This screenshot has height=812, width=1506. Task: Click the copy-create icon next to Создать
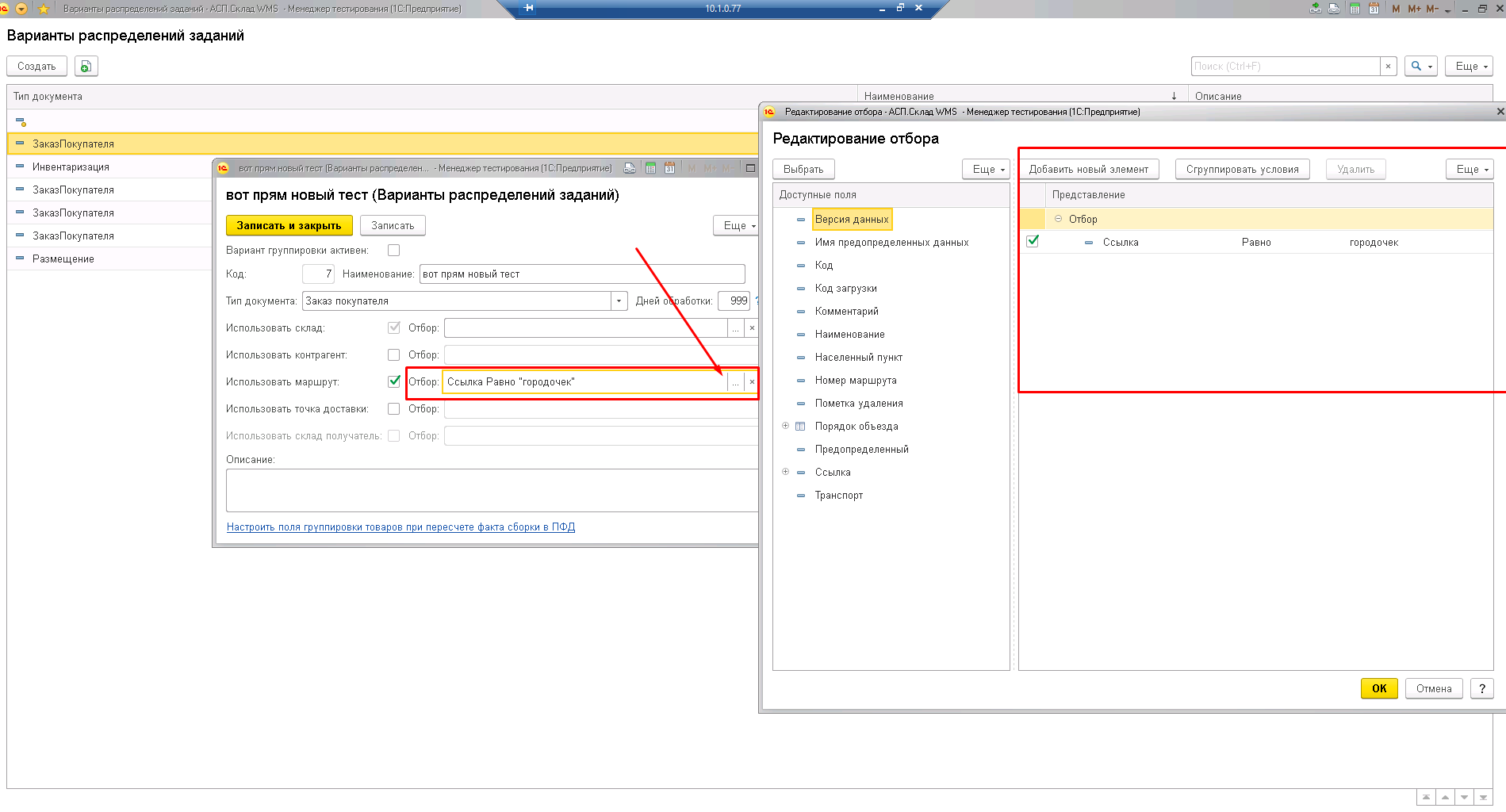click(86, 66)
